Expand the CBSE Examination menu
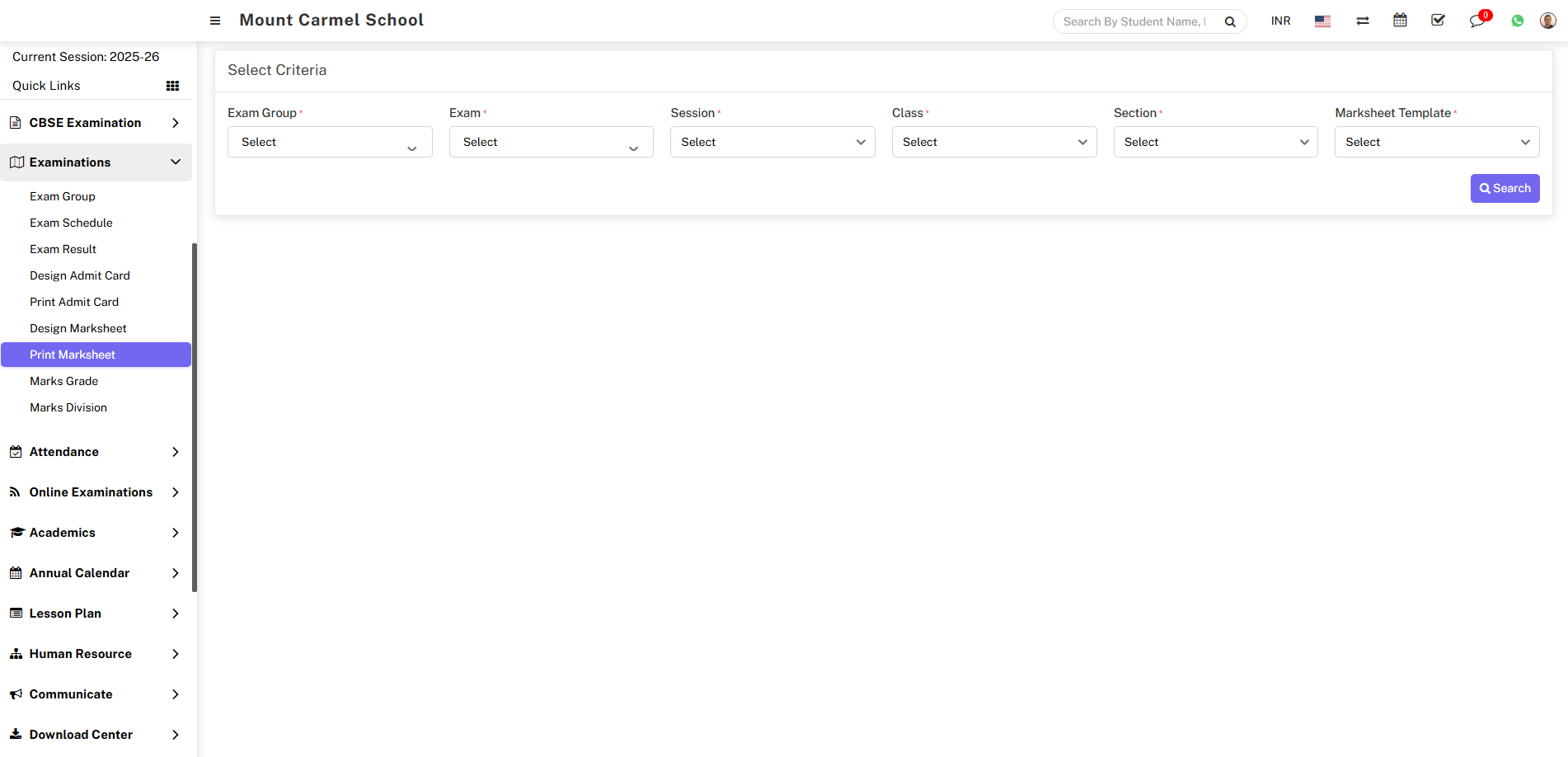 click(96, 123)
